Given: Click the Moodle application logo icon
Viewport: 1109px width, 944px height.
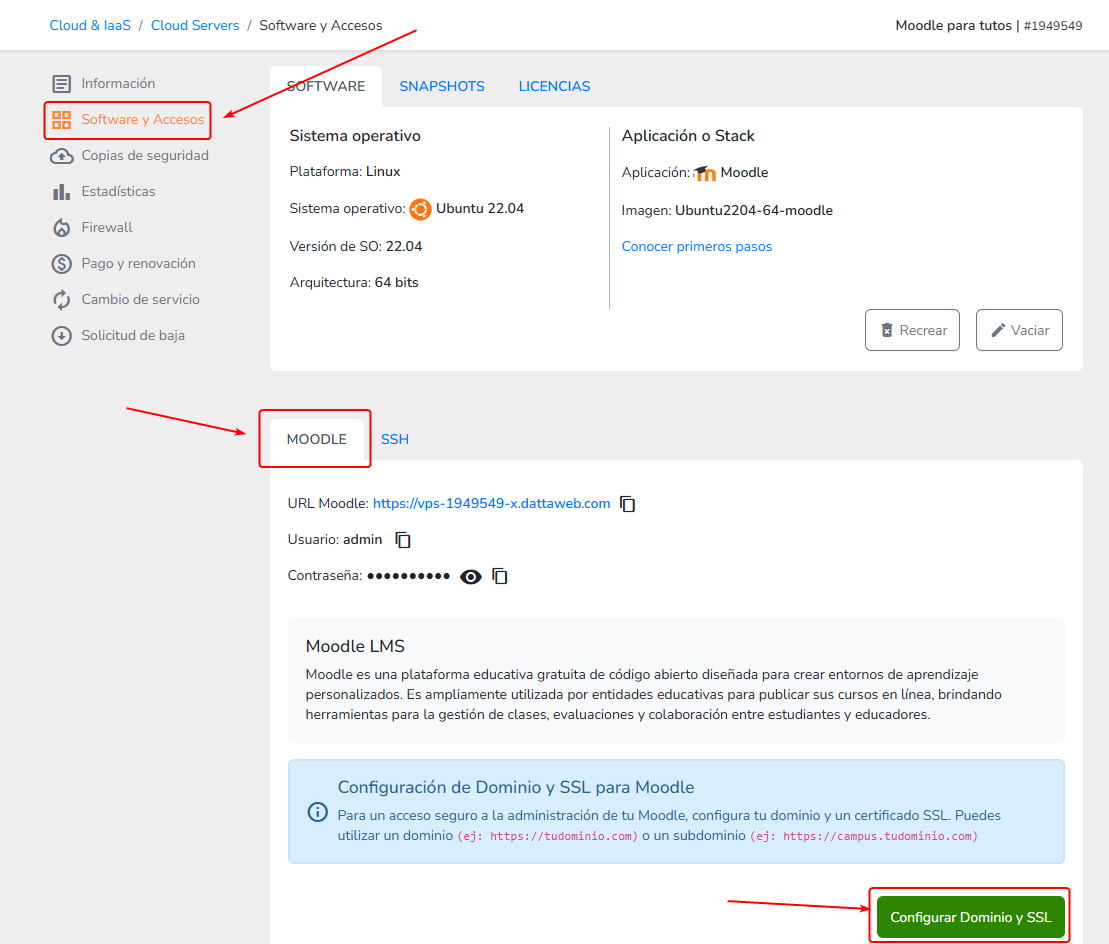Looking at the screenshot, I should [704, 173].
